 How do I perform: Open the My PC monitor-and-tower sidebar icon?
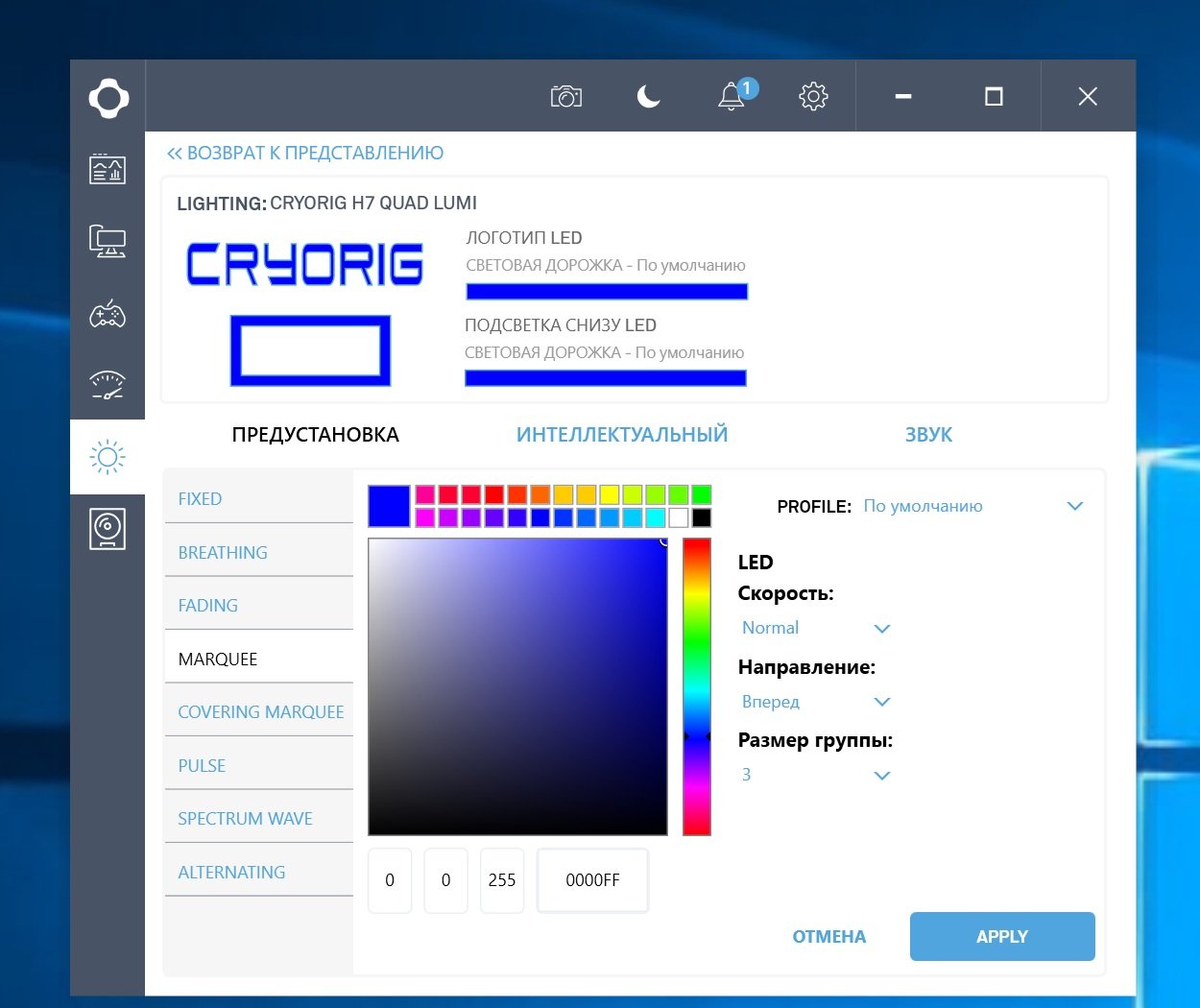108,241
